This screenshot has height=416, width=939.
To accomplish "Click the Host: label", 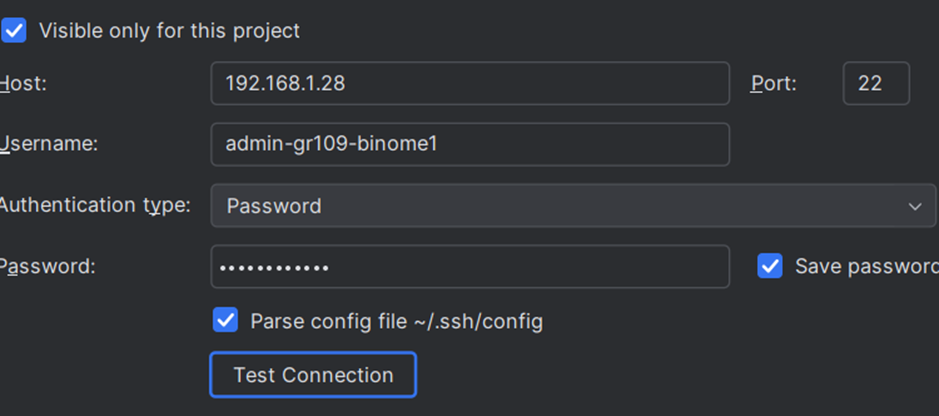I will coord(24,84).
